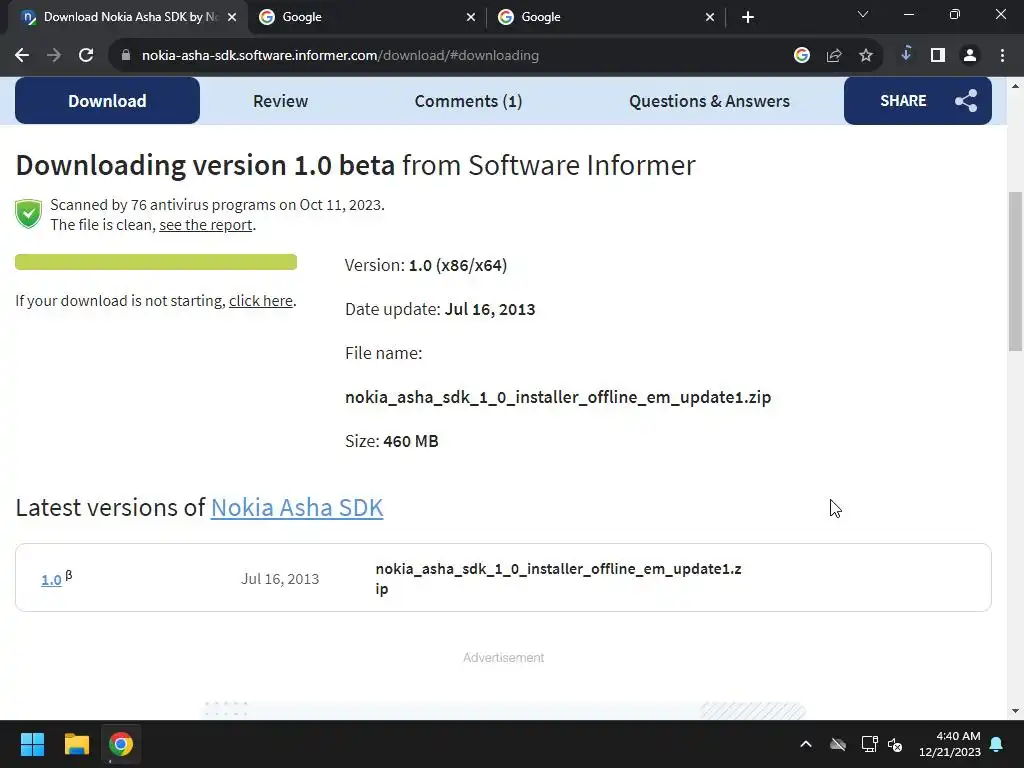Viewport: 1024px width, 768px height.
Task: Close the first Google tab
Action: point(471,17)
